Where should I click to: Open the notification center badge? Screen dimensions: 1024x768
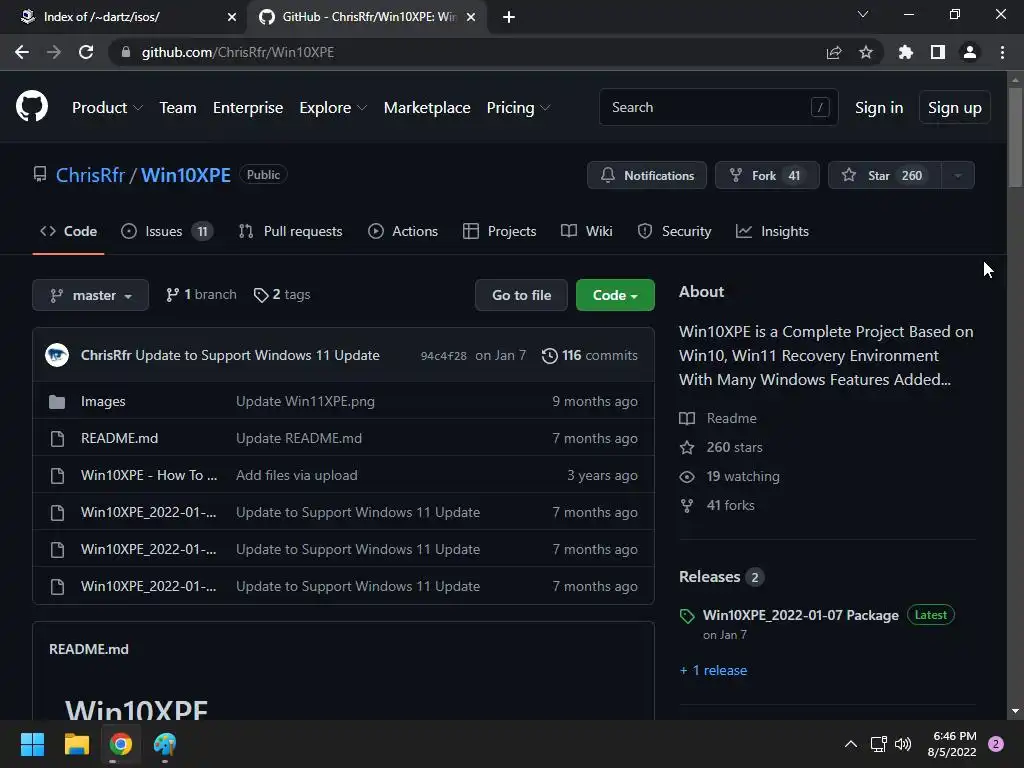click(x=996, y=744)
